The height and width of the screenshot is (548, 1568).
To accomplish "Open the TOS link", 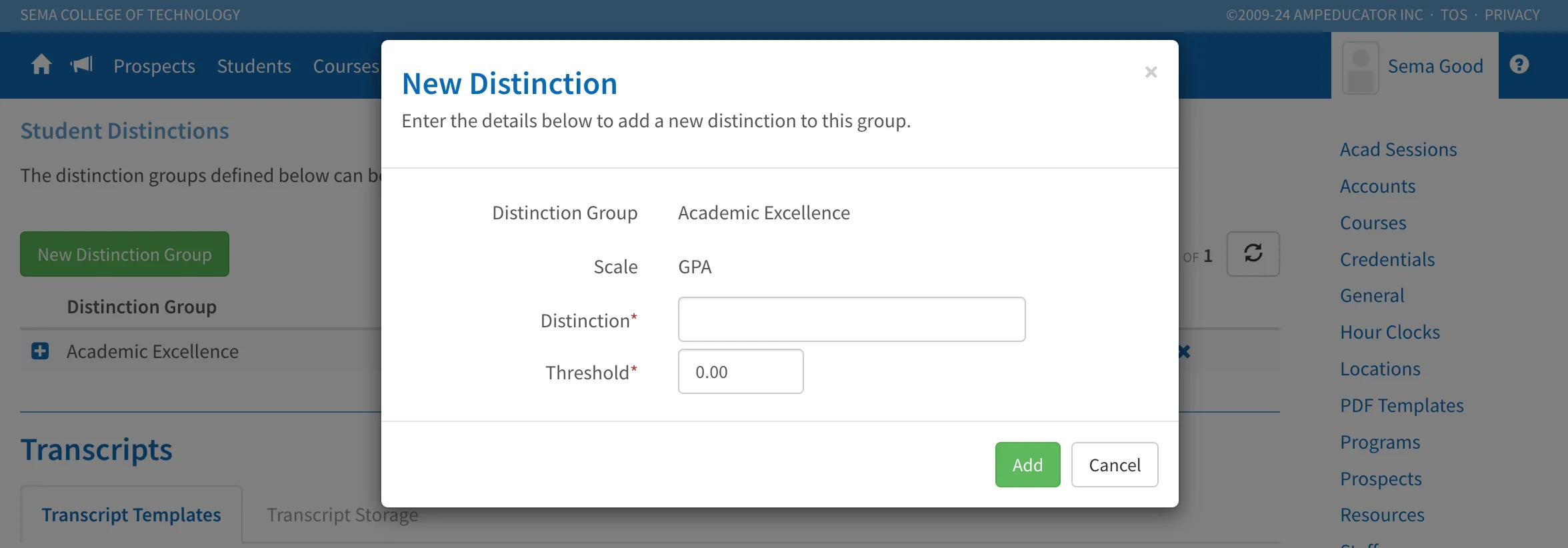I will 1454,15.
